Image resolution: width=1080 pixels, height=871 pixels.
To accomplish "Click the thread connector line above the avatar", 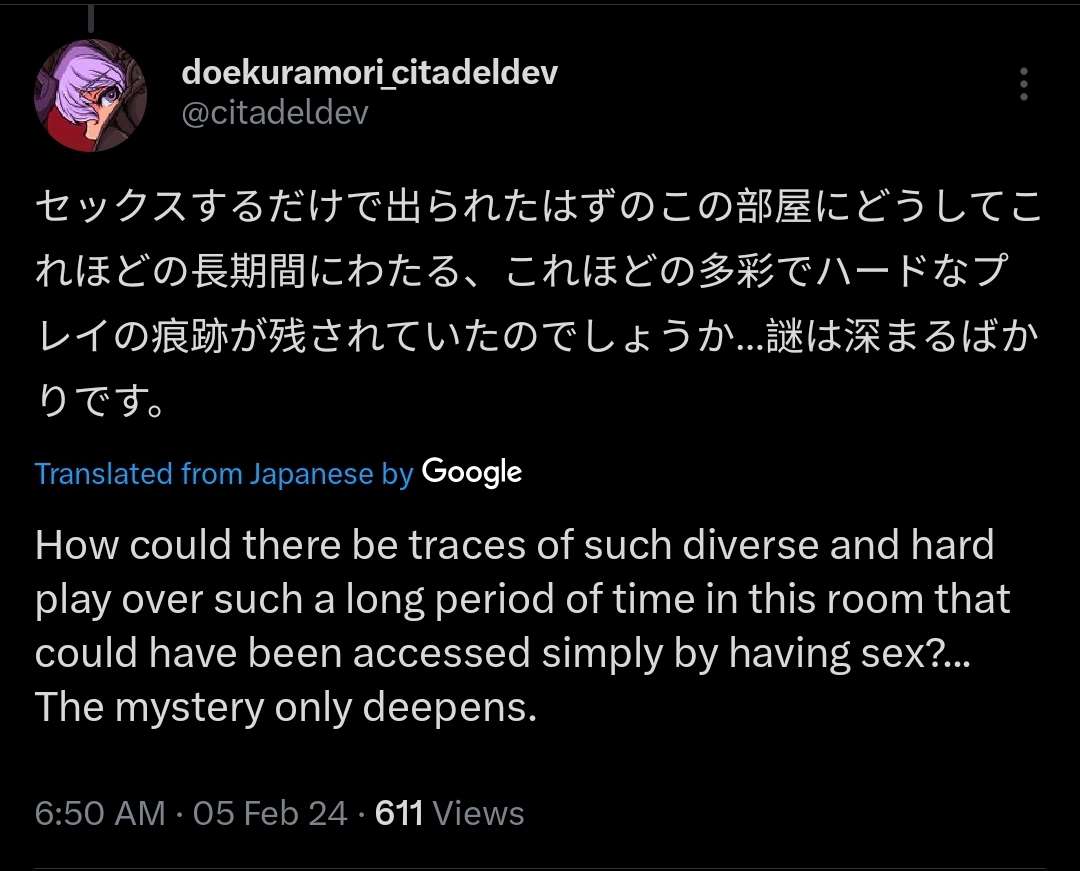I will pos(90,19).
